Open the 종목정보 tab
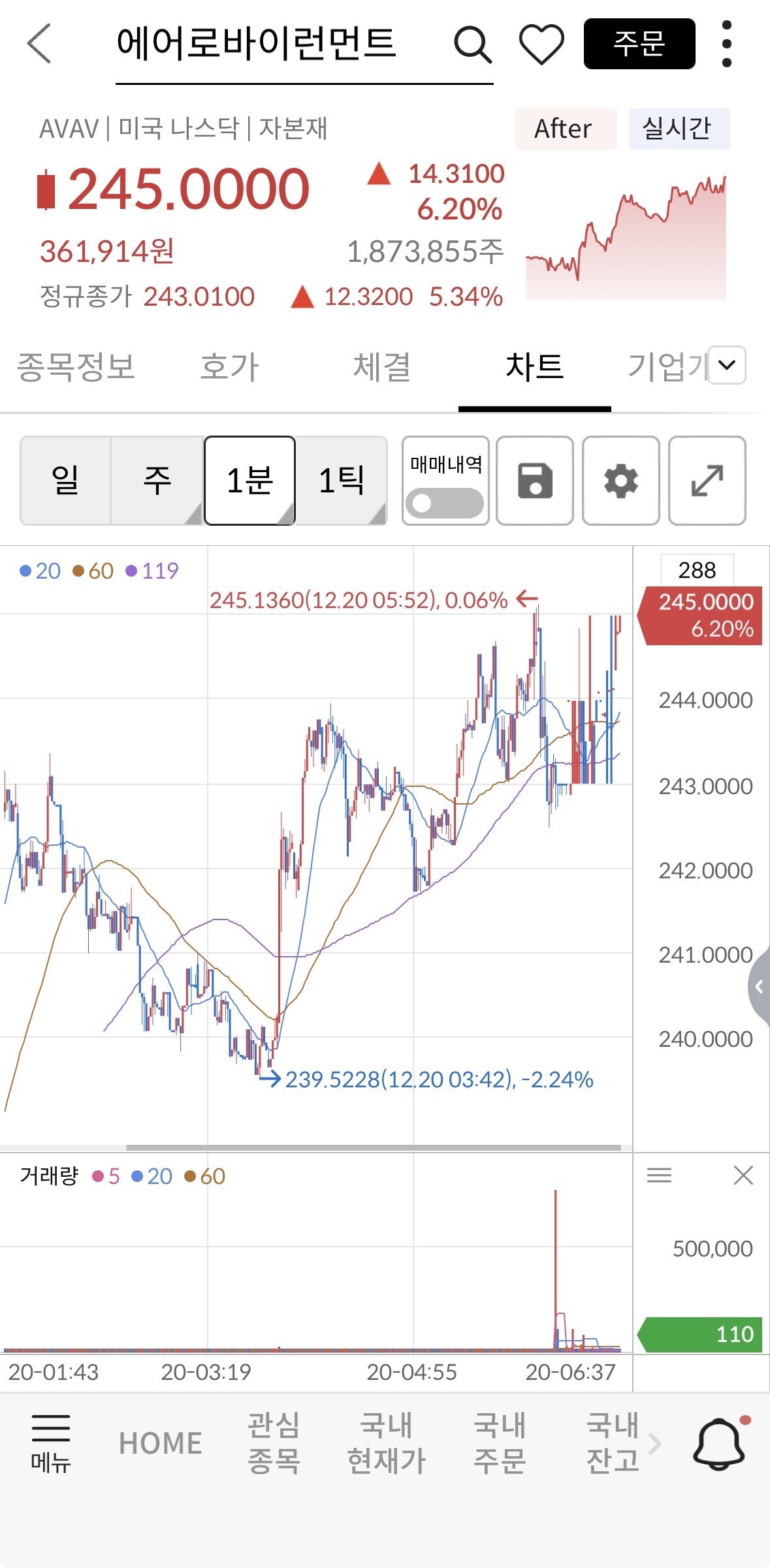 click(76, 366)
